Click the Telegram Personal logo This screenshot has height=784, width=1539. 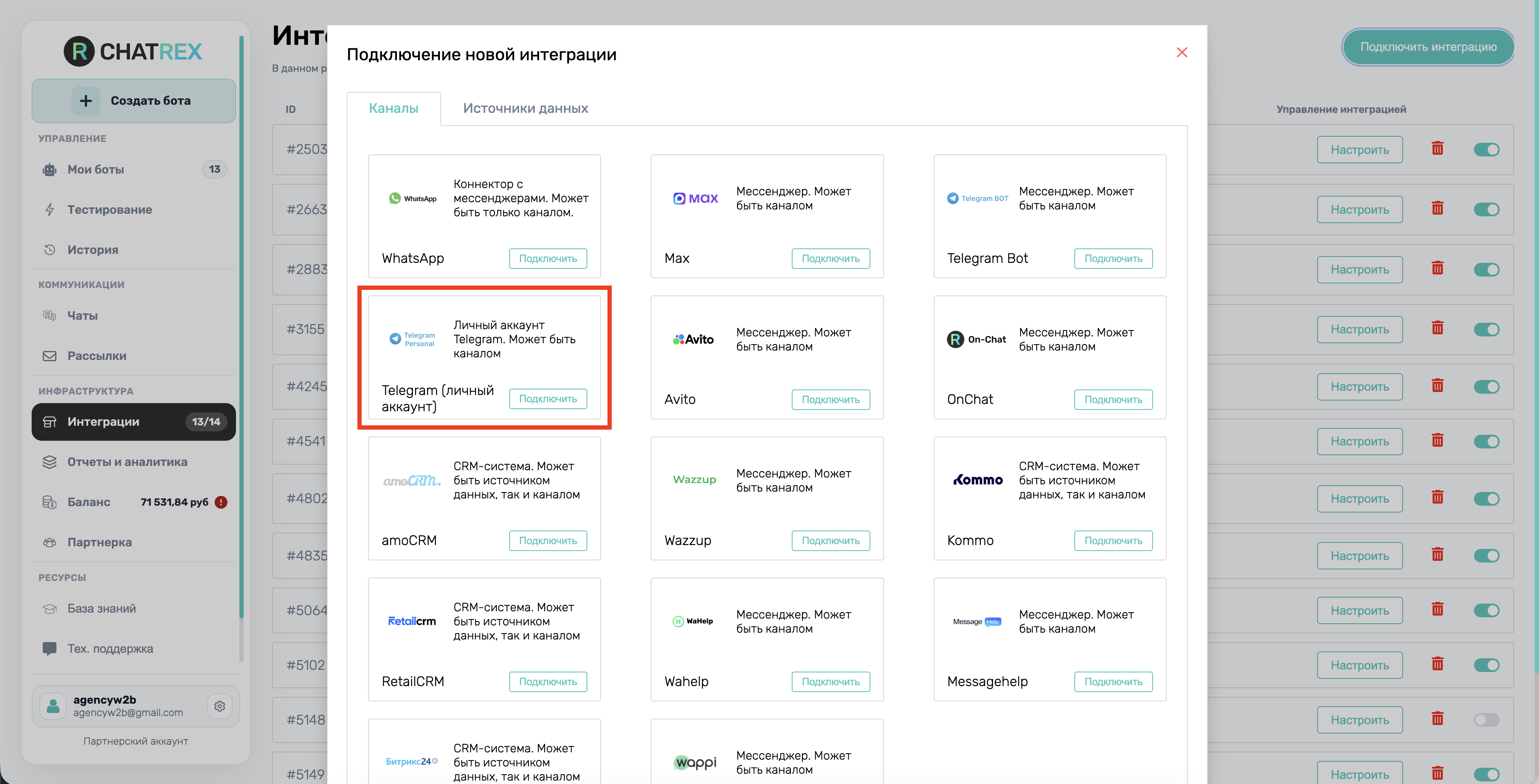(412, 339)
